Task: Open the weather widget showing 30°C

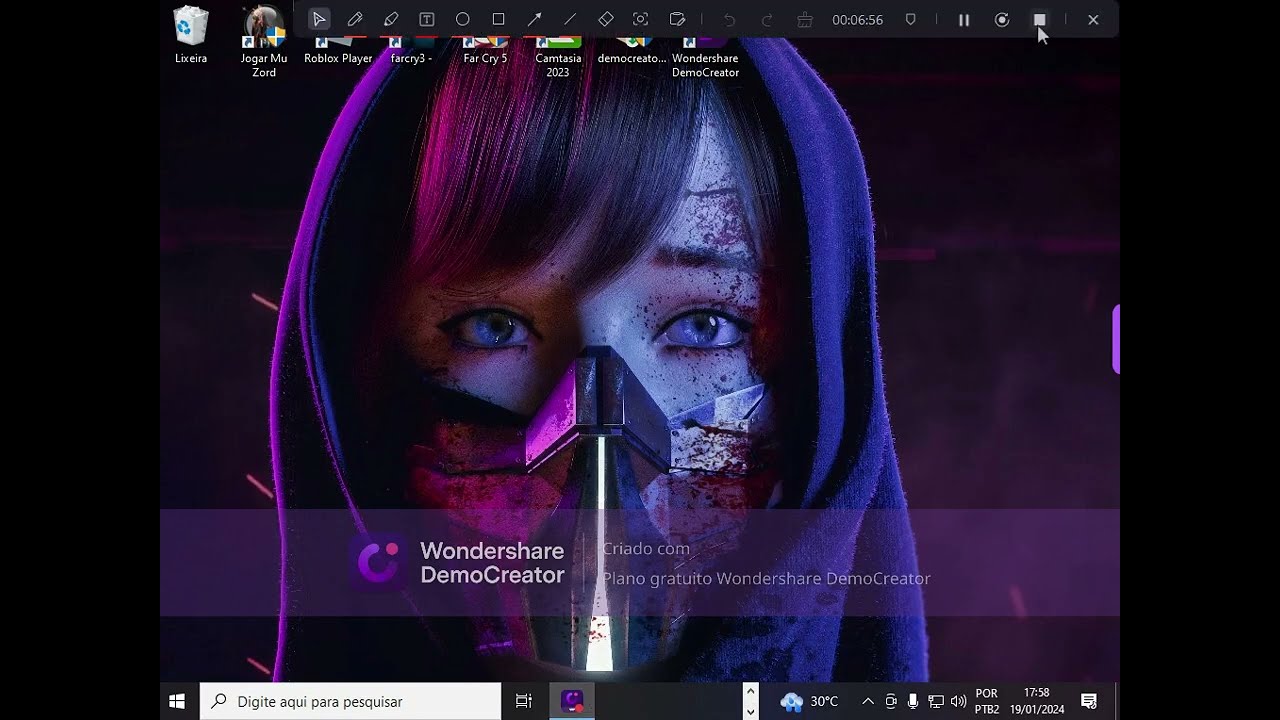Action: [x=810, y=701]
